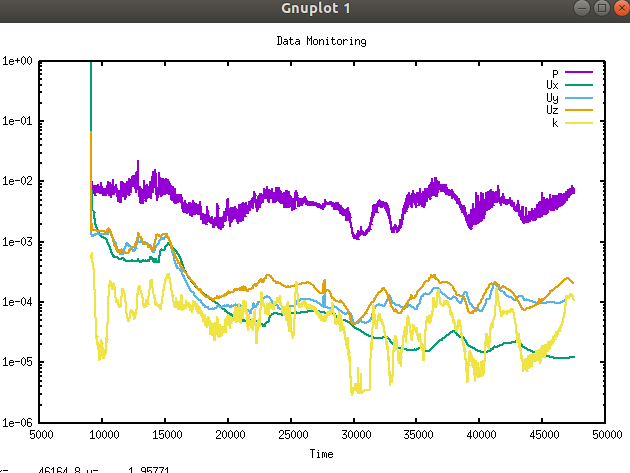
Task: Click the 25000 x-axis tick label
Action: point(293,435)
